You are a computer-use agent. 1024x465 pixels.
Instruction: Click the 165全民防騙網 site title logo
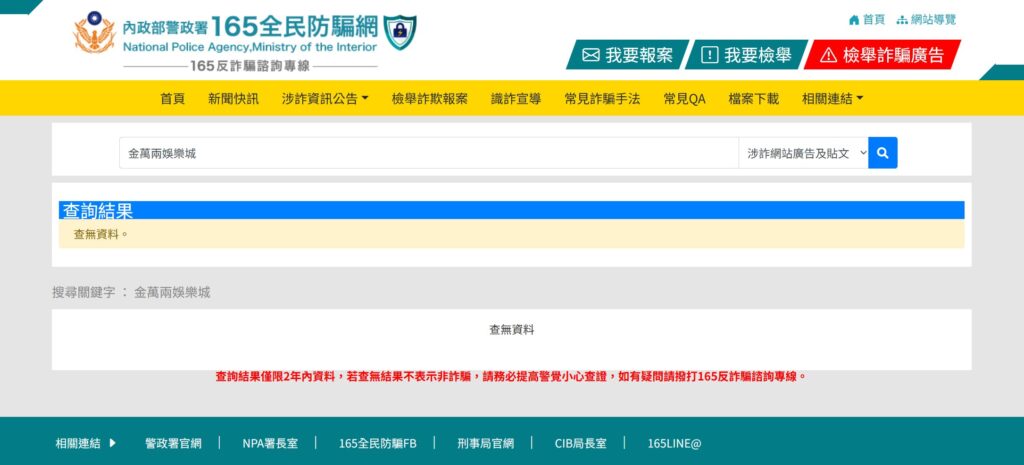(x=295, y=27)
